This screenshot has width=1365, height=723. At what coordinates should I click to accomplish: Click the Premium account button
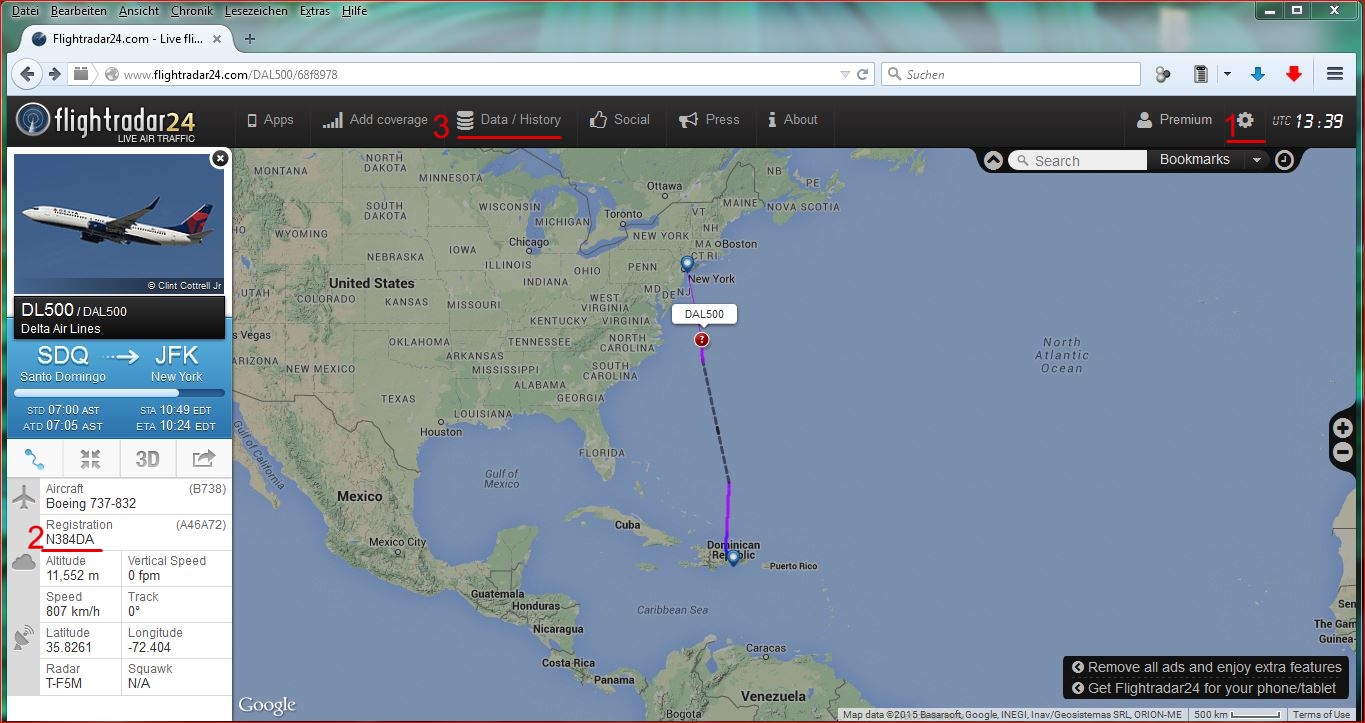pyautogui.click(x=1174, y=120)
